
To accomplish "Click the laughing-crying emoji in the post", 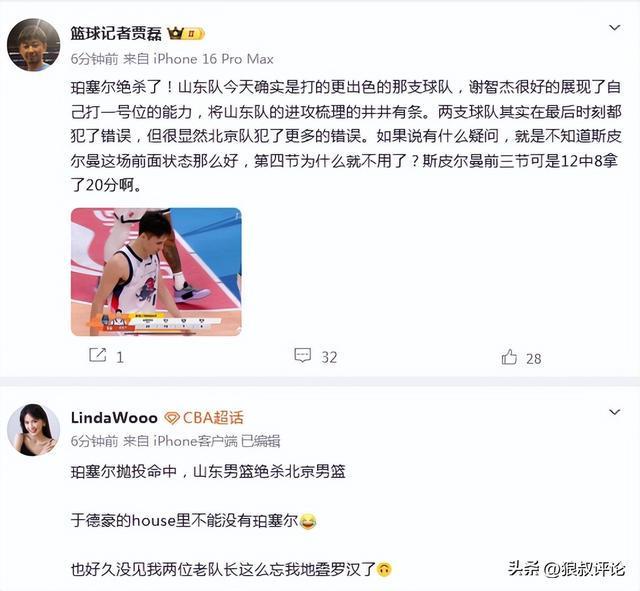I will coord(308,521).
